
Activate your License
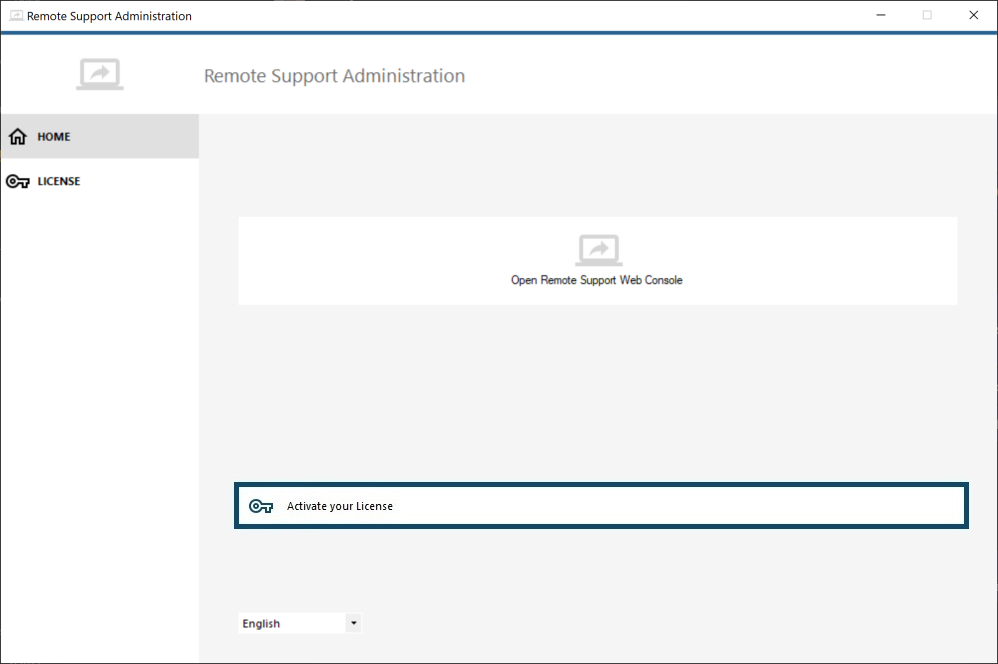point(600,506)
